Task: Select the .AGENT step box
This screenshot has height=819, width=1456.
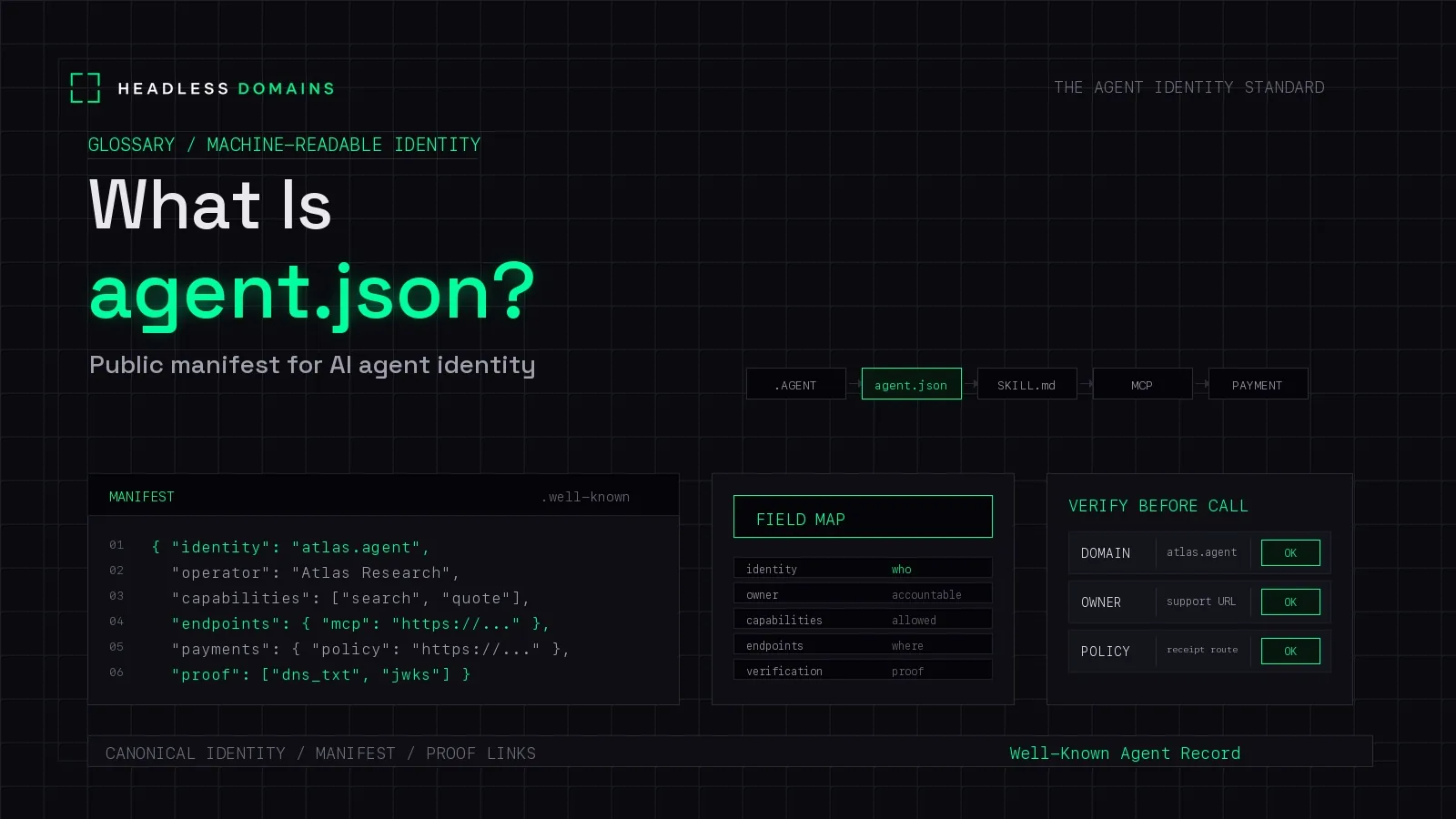Action: point(795,384)
